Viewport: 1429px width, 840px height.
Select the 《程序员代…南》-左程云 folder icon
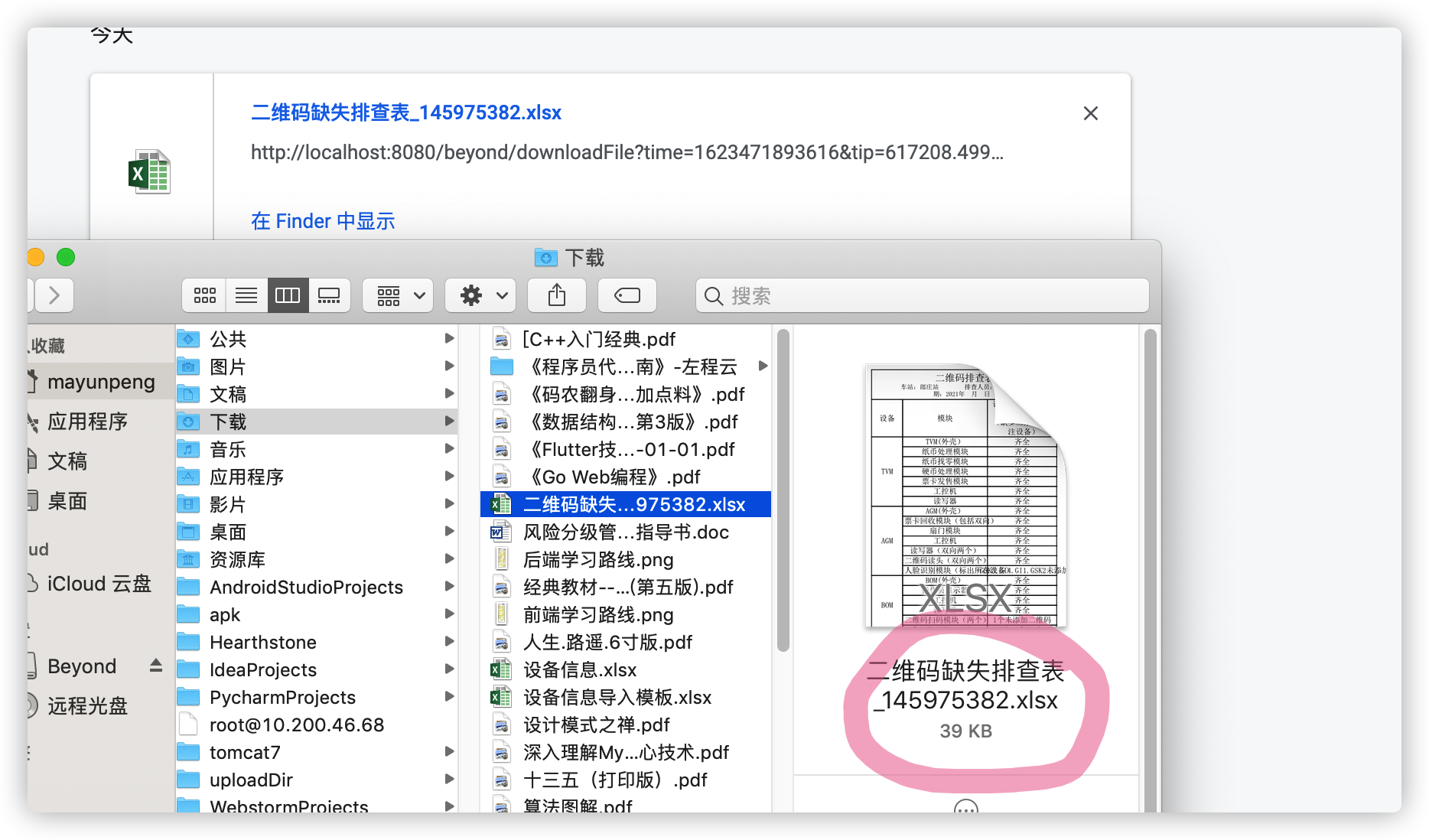[502, 366]
